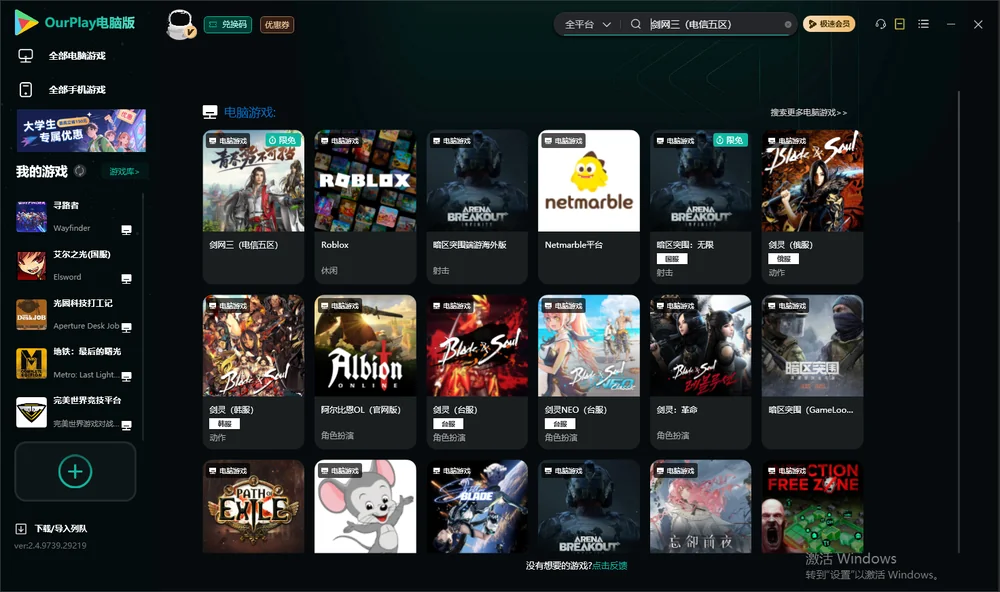Select 光圈科技打工记 in my games
The image size is (1000, 592).
[x=74, y=314]
